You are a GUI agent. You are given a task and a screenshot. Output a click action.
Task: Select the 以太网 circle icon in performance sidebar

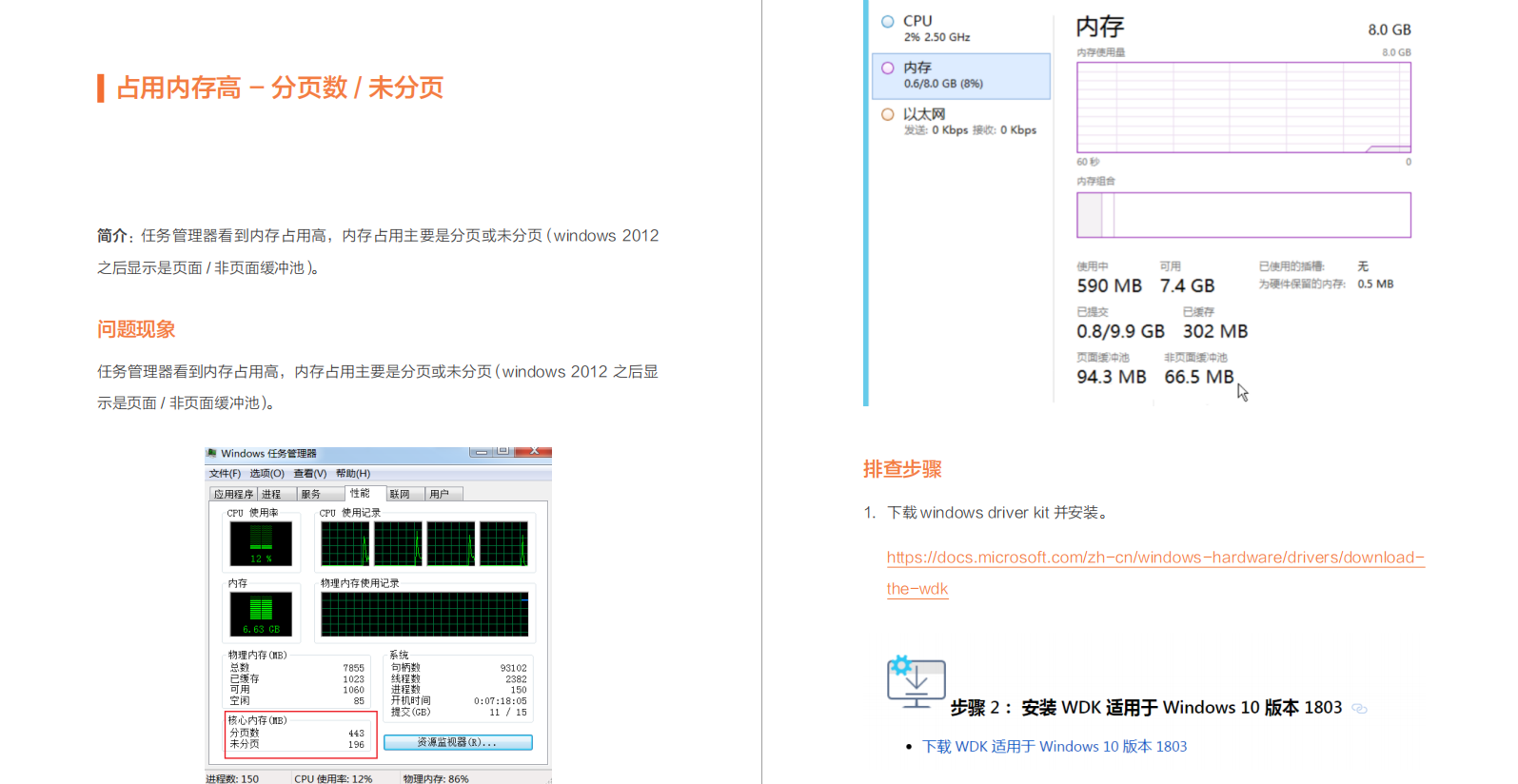click(x=888, y=114)
